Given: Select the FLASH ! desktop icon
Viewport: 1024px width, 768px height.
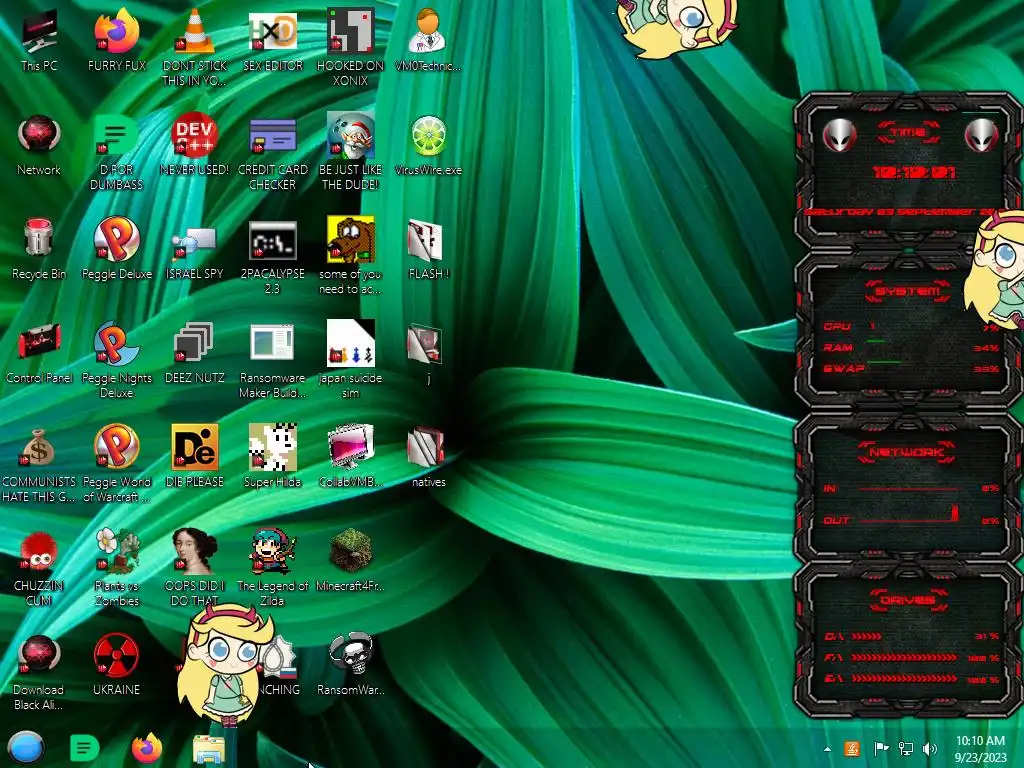Looking at the screenshot, I should (x=428, y=249).
